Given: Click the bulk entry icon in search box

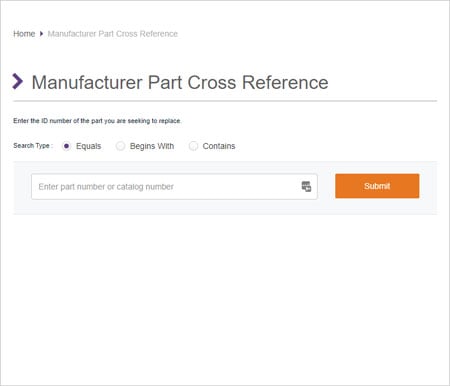Looking at the screenshot, I should tap(306, 187).
